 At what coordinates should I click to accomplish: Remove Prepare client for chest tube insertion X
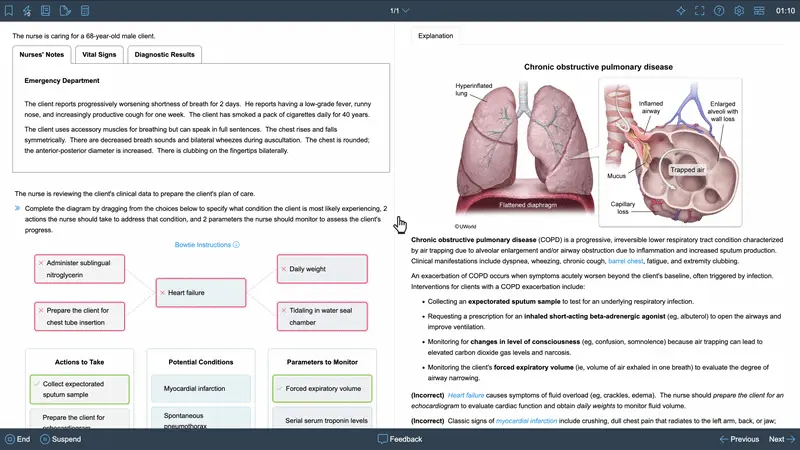tap(41, 310)
